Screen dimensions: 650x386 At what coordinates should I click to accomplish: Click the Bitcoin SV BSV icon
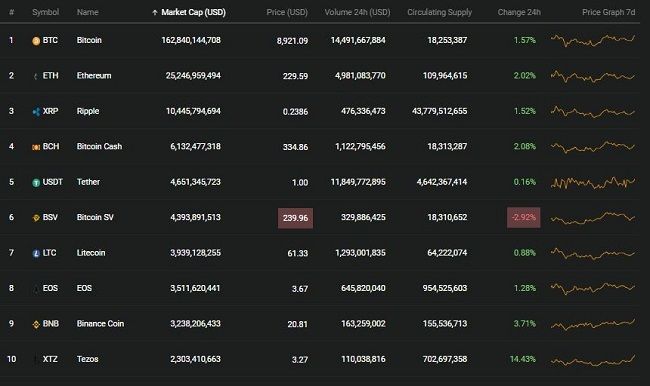(36, 218)
